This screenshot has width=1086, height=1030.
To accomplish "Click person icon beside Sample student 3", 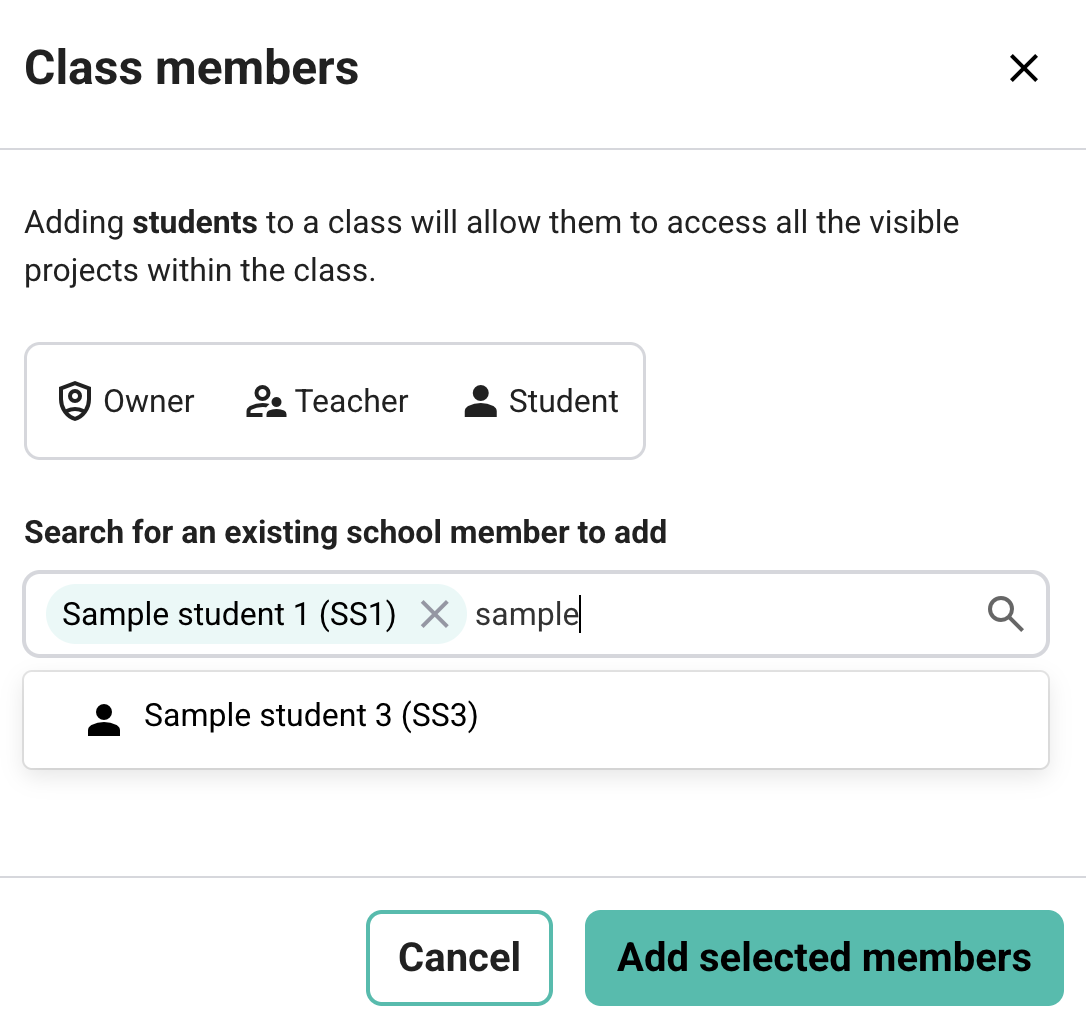I will pos(104,719).
